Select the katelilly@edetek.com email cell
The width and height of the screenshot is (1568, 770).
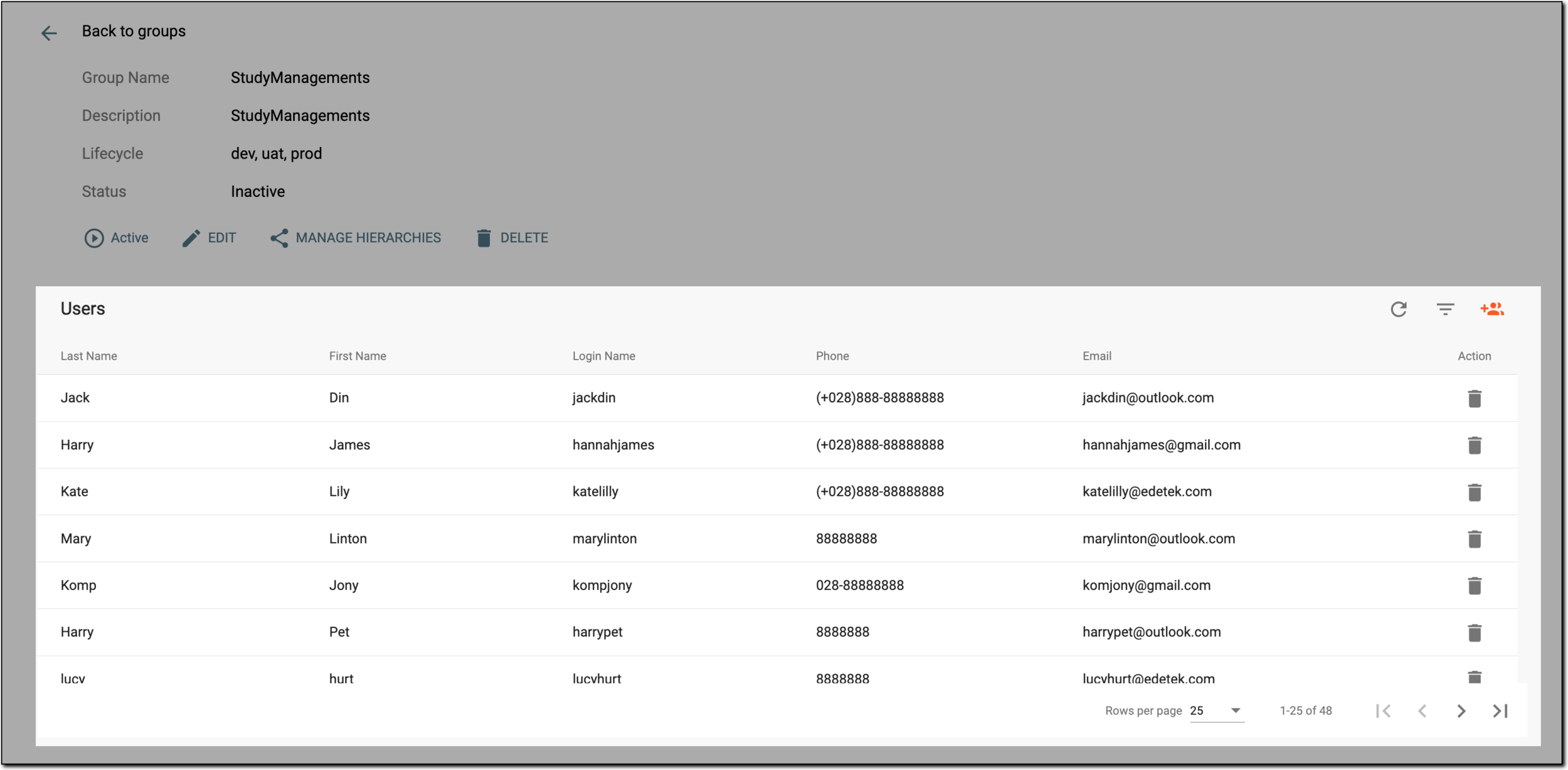[x=1147, y=491]
